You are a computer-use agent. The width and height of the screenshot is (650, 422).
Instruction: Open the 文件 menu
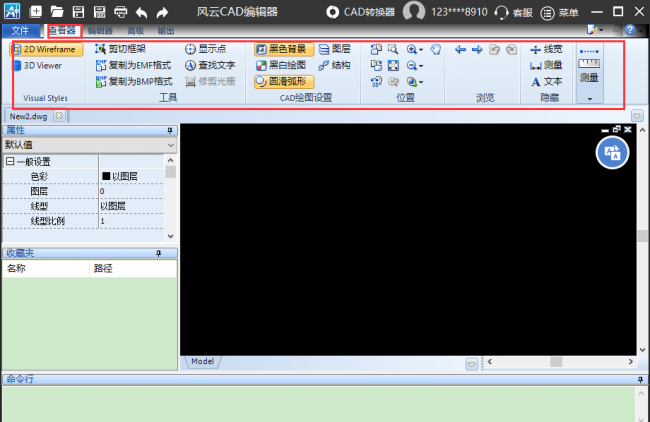pyautogui.click(x=20, y=30)
